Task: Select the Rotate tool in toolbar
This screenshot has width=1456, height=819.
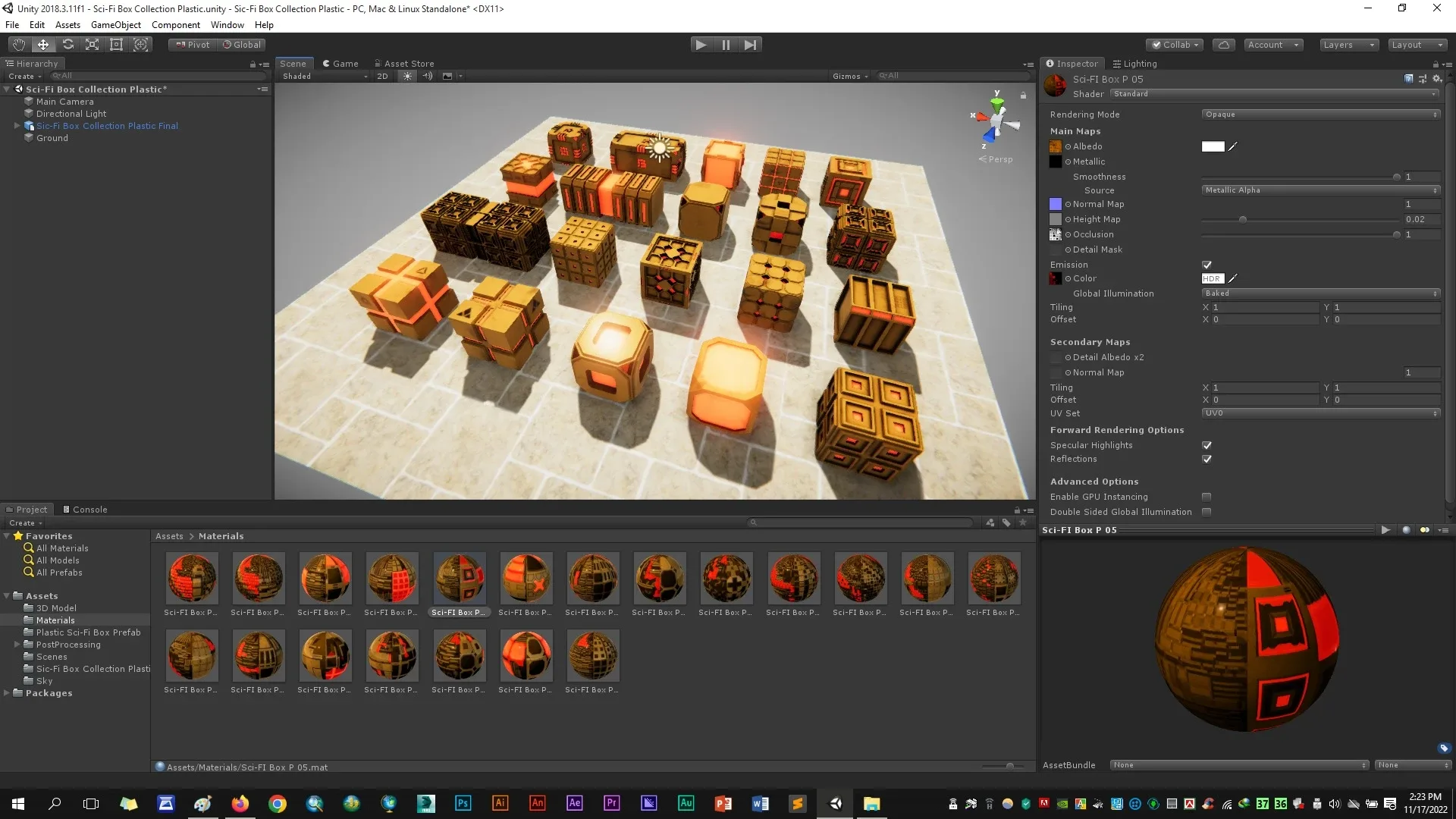Action: coord(67,45)
